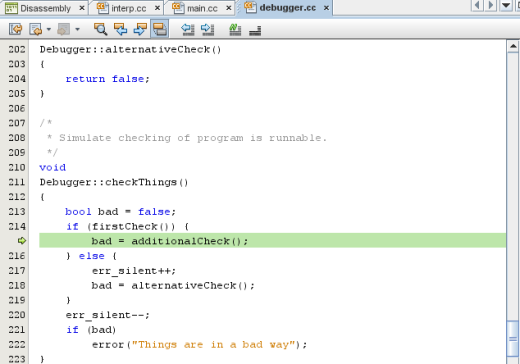
Task: Click the greyed Forward navigation icon
Action: tap(63, 29)
